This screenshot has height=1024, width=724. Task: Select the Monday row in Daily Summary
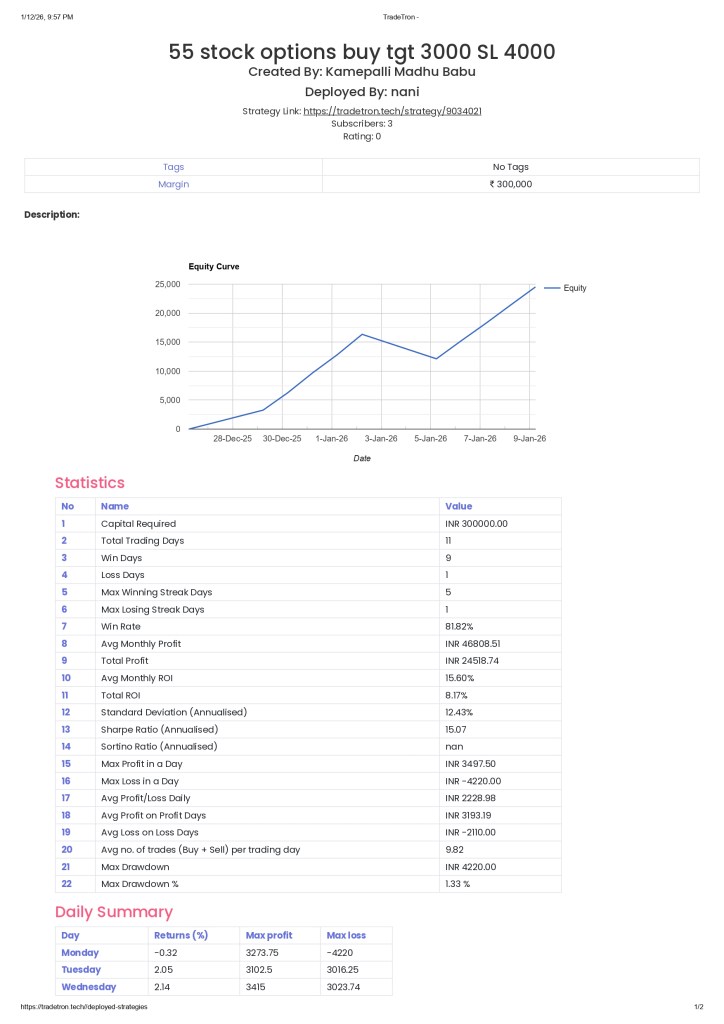[x=80, y=953]
